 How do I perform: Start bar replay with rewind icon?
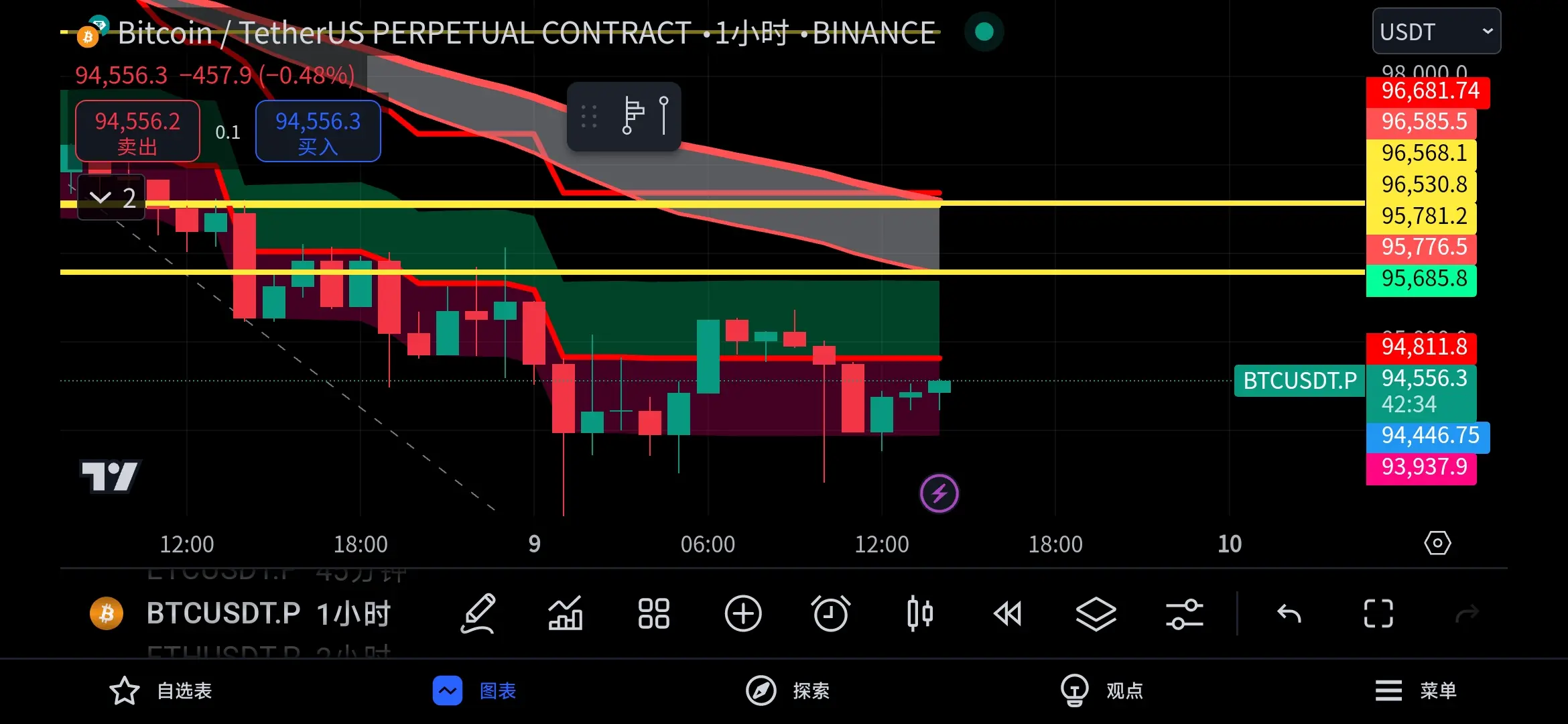coord(1007,613)
